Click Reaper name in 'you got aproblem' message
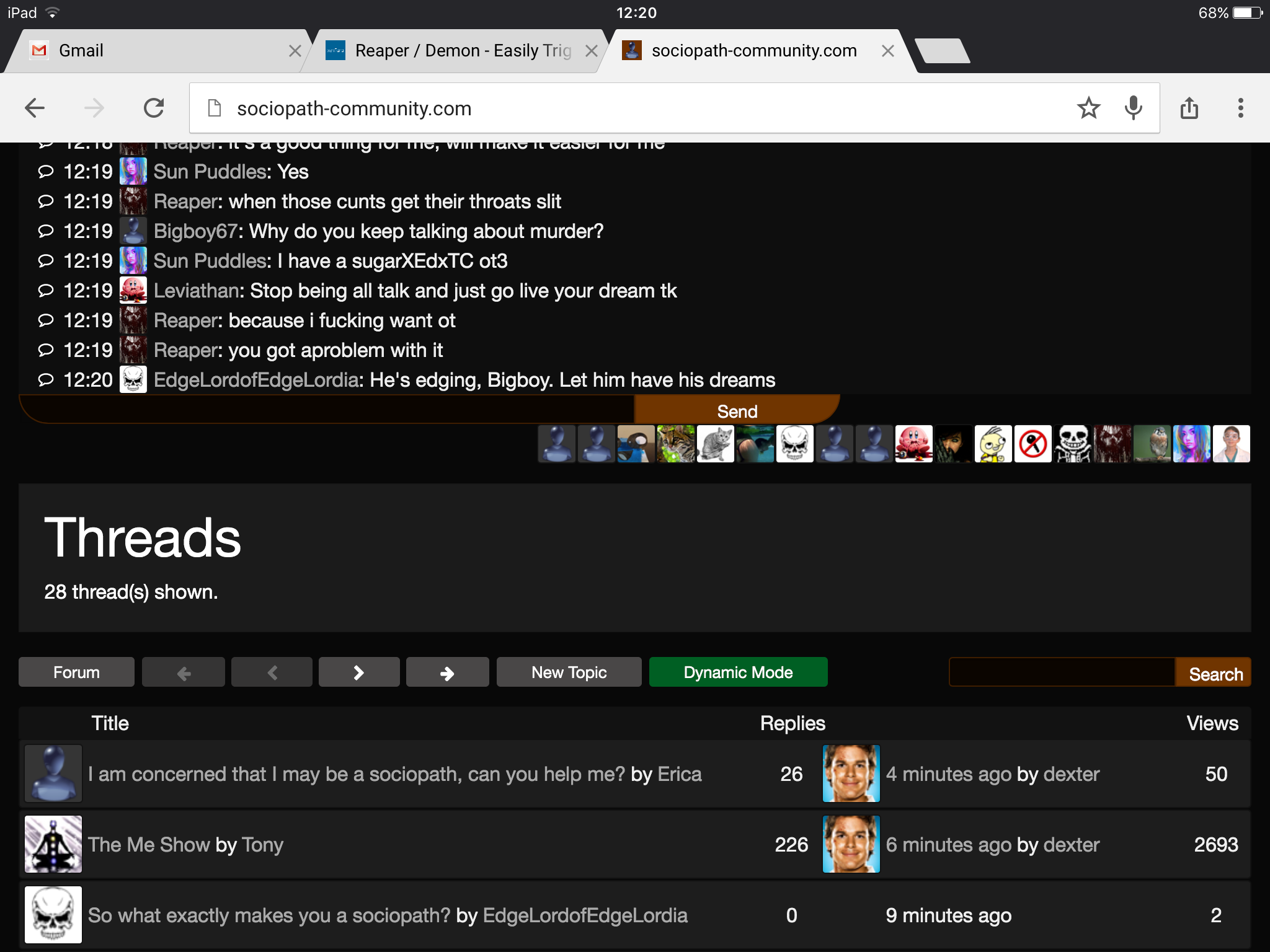The height and width of the screenshot is (952, 1270). point(185,350)
